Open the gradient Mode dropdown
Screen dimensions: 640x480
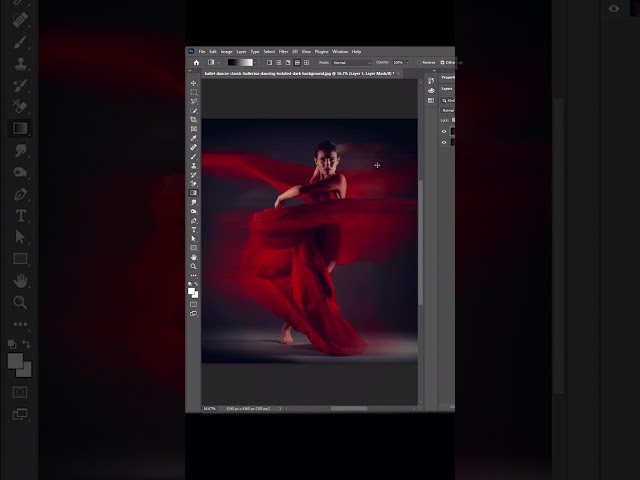[x=352, y=62]
